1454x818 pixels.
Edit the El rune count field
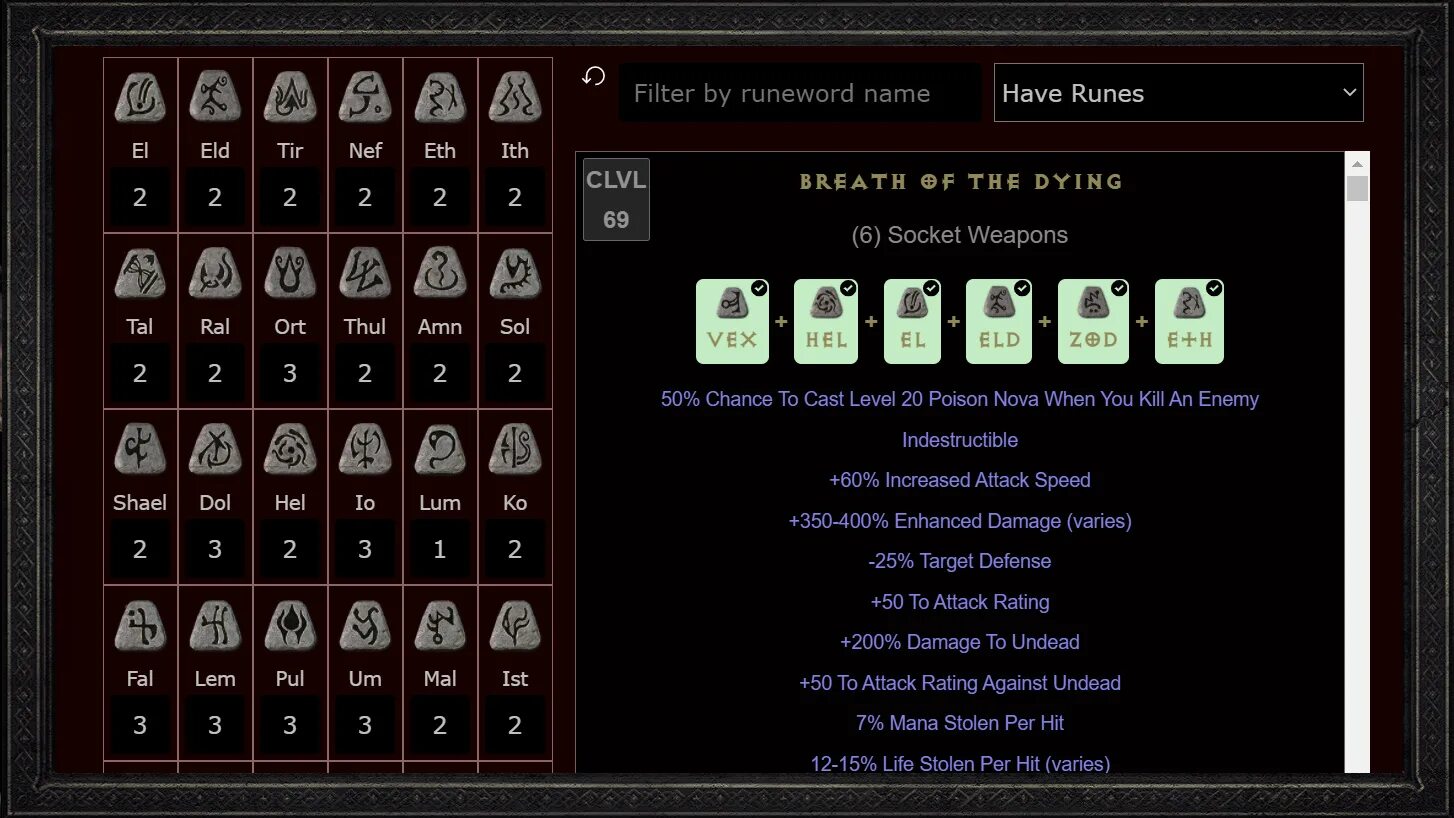[140, 197]
